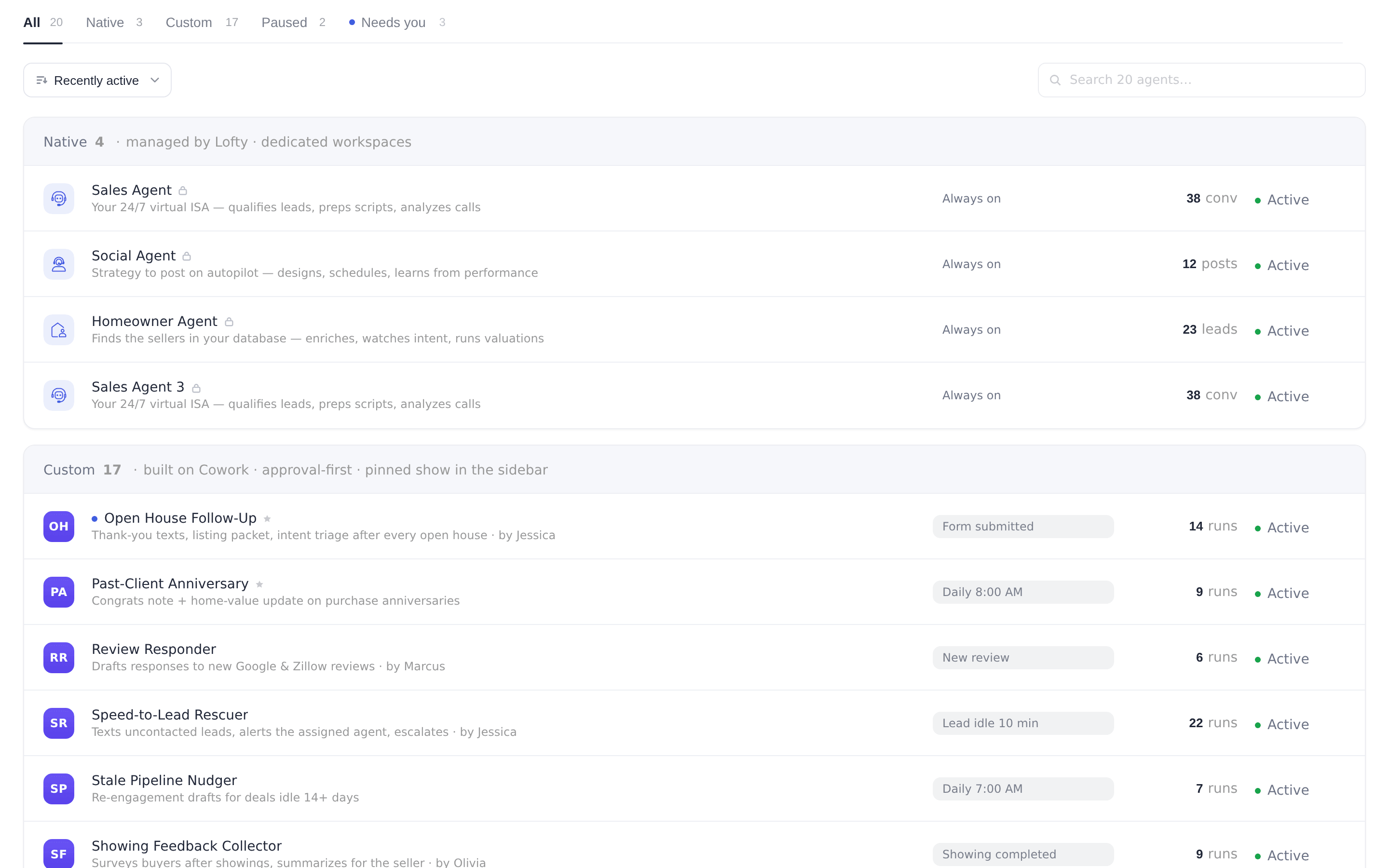The image size is (1389, 868).
Task: Click the Sales Agent headset icon
Action: pyautogui.click(x=58, y=199)
